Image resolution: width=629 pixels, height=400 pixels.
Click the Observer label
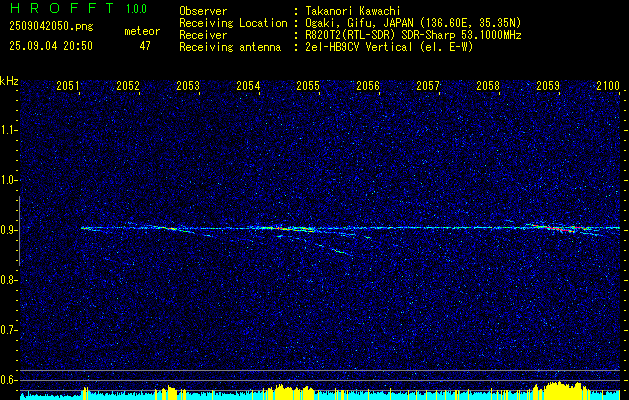coord(203,11)
